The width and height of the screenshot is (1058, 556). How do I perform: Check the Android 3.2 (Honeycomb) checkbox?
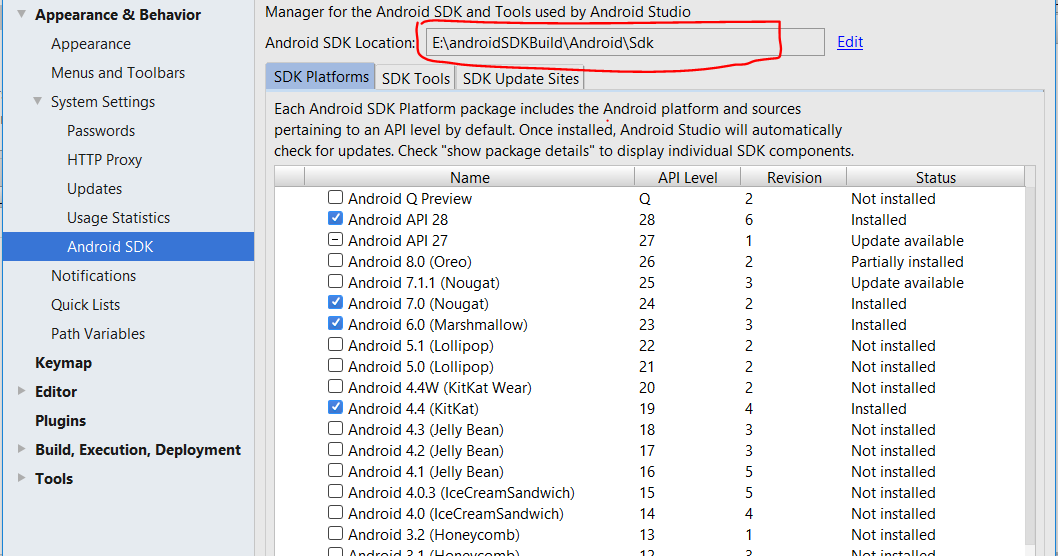click(335, 533)
